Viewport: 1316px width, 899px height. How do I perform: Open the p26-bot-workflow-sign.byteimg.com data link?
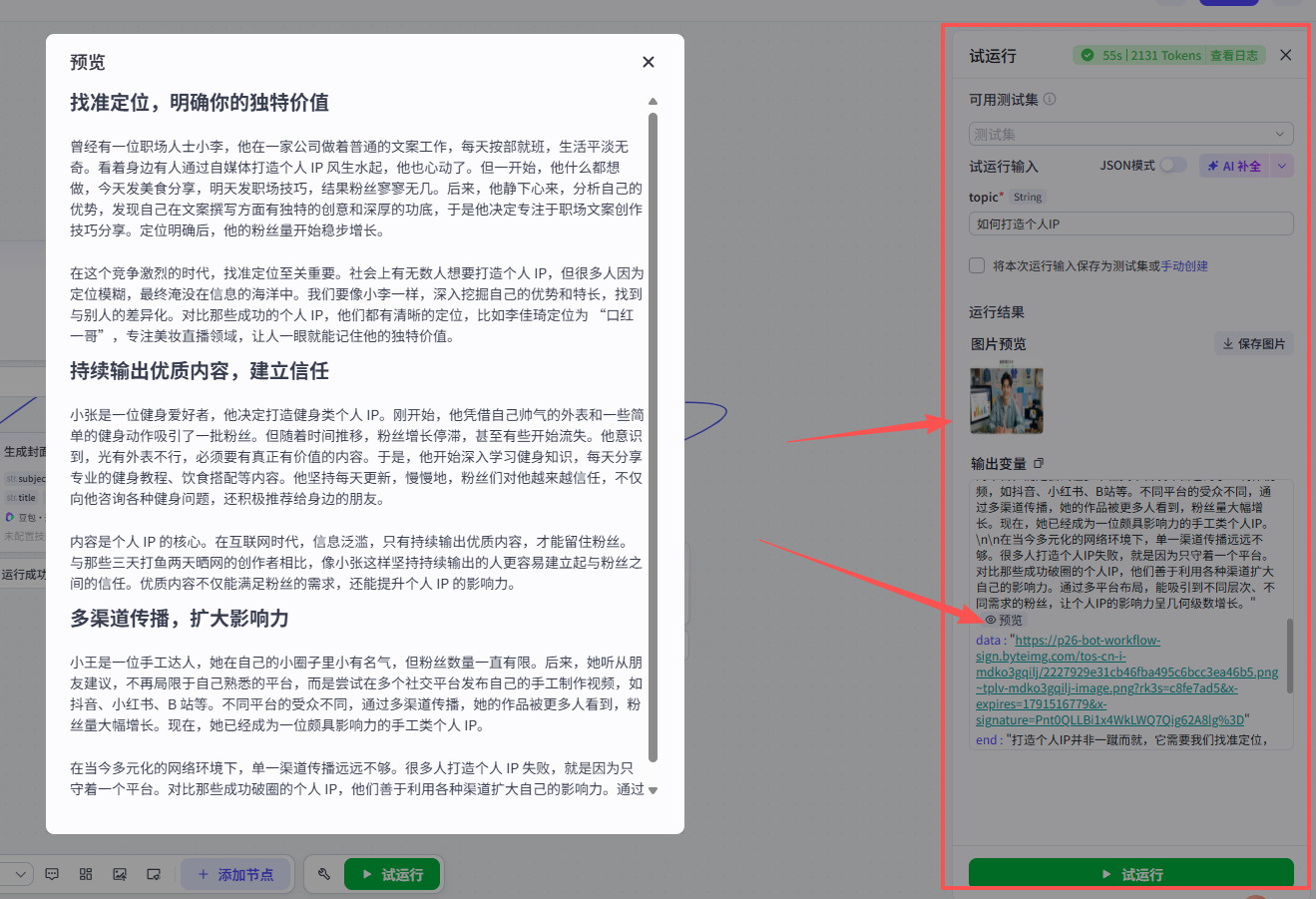[1126, 679]
